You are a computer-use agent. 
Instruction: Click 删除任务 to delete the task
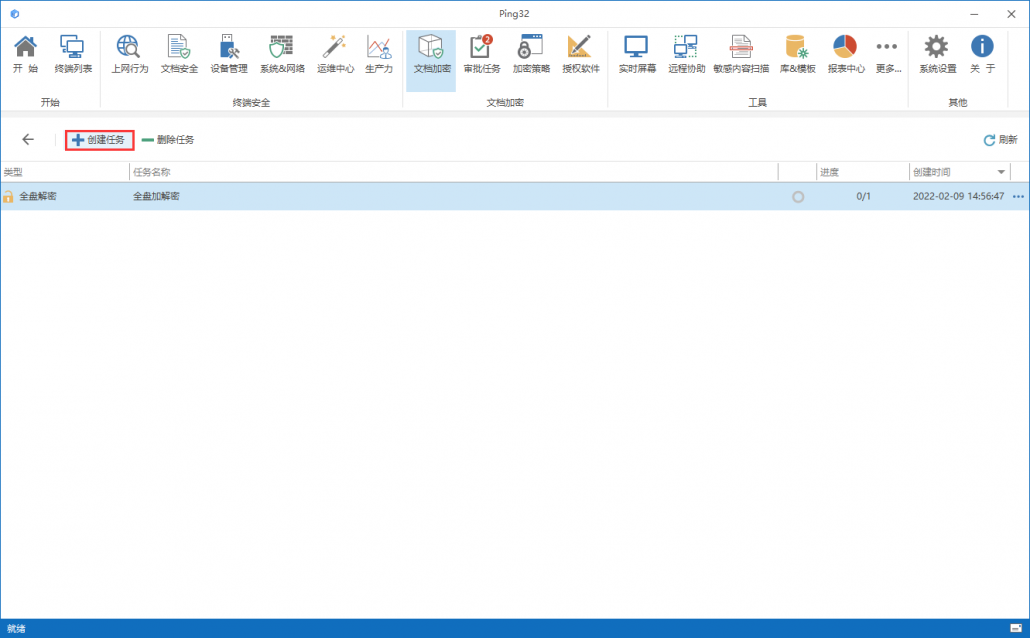168,140
